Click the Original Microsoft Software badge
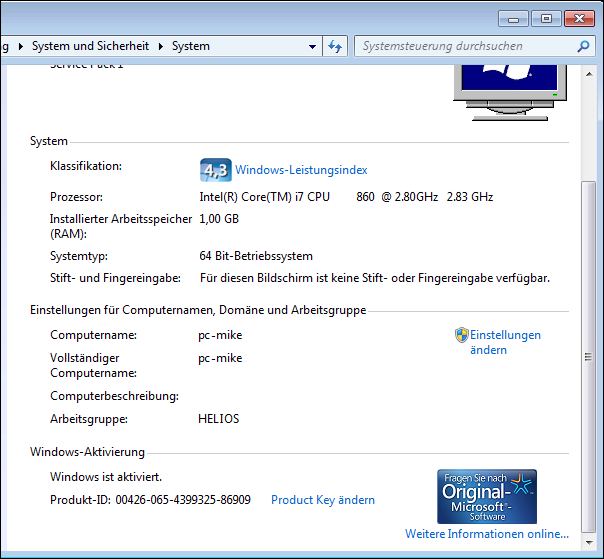 tap(487, 497)
